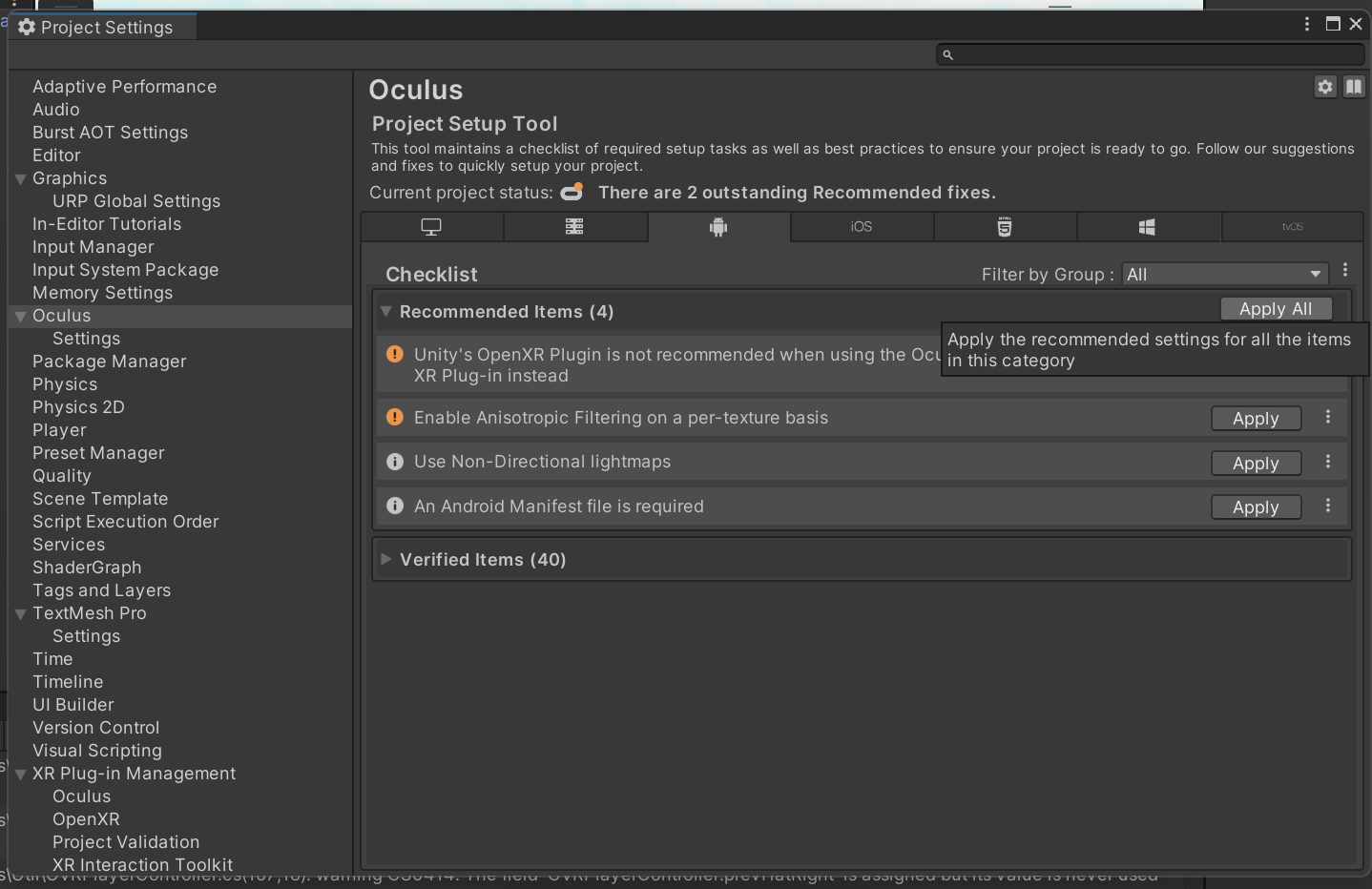The image size is (1372, 889).
Task: Open options for Non-Directional lightmaps item
Action: pyautogui.click(x=1327, y=462)
